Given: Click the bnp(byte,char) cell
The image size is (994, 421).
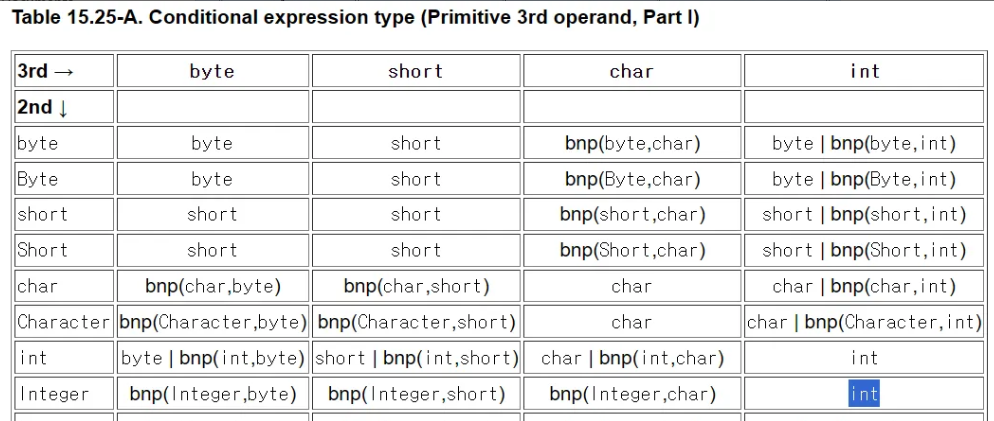Looking at the screenshot, I should [631, 143].
